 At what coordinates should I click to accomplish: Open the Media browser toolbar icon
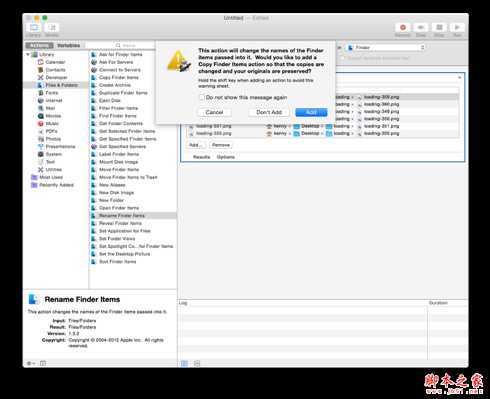(52, 27)
